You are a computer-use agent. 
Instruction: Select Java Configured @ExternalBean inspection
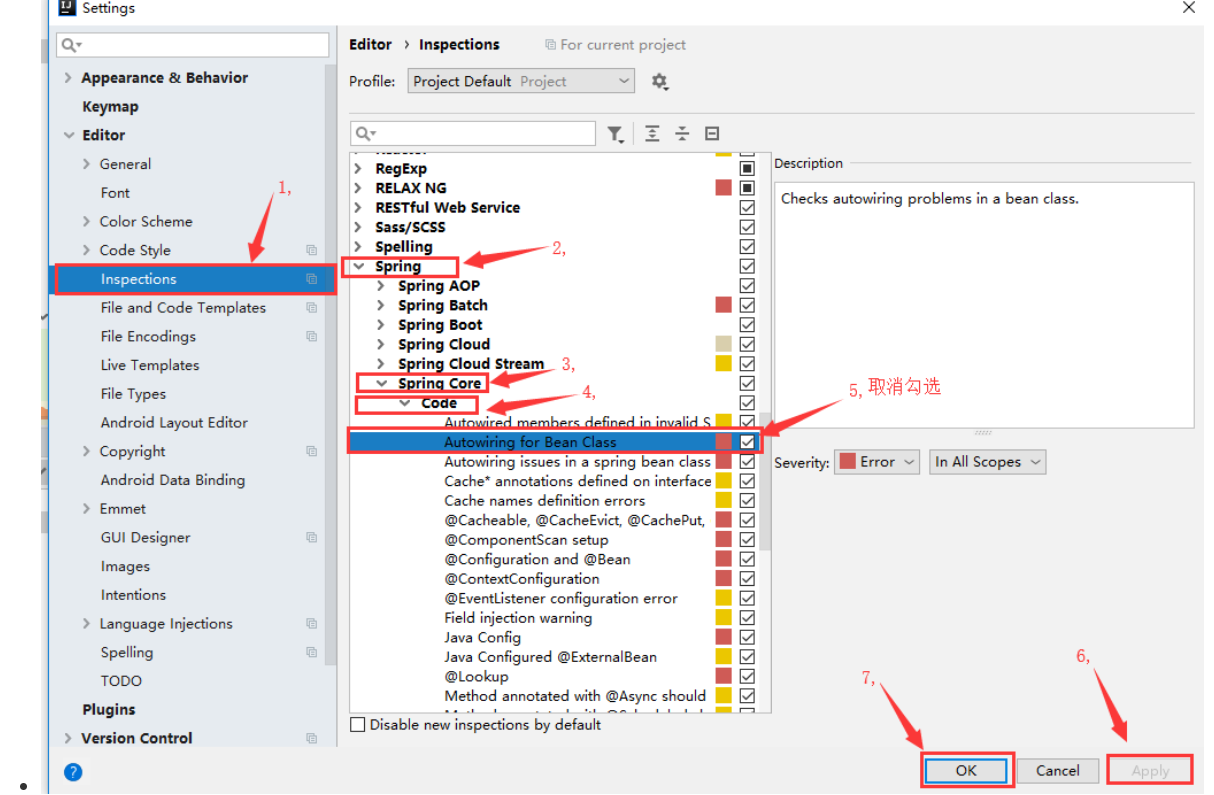coord(551,657)
